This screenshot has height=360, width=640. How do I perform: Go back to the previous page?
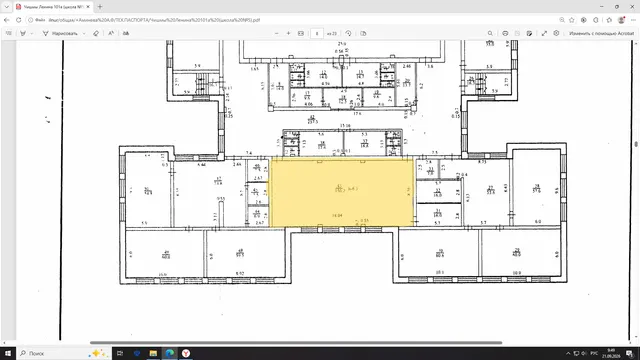pyautogui.click(x=7, y=20)
